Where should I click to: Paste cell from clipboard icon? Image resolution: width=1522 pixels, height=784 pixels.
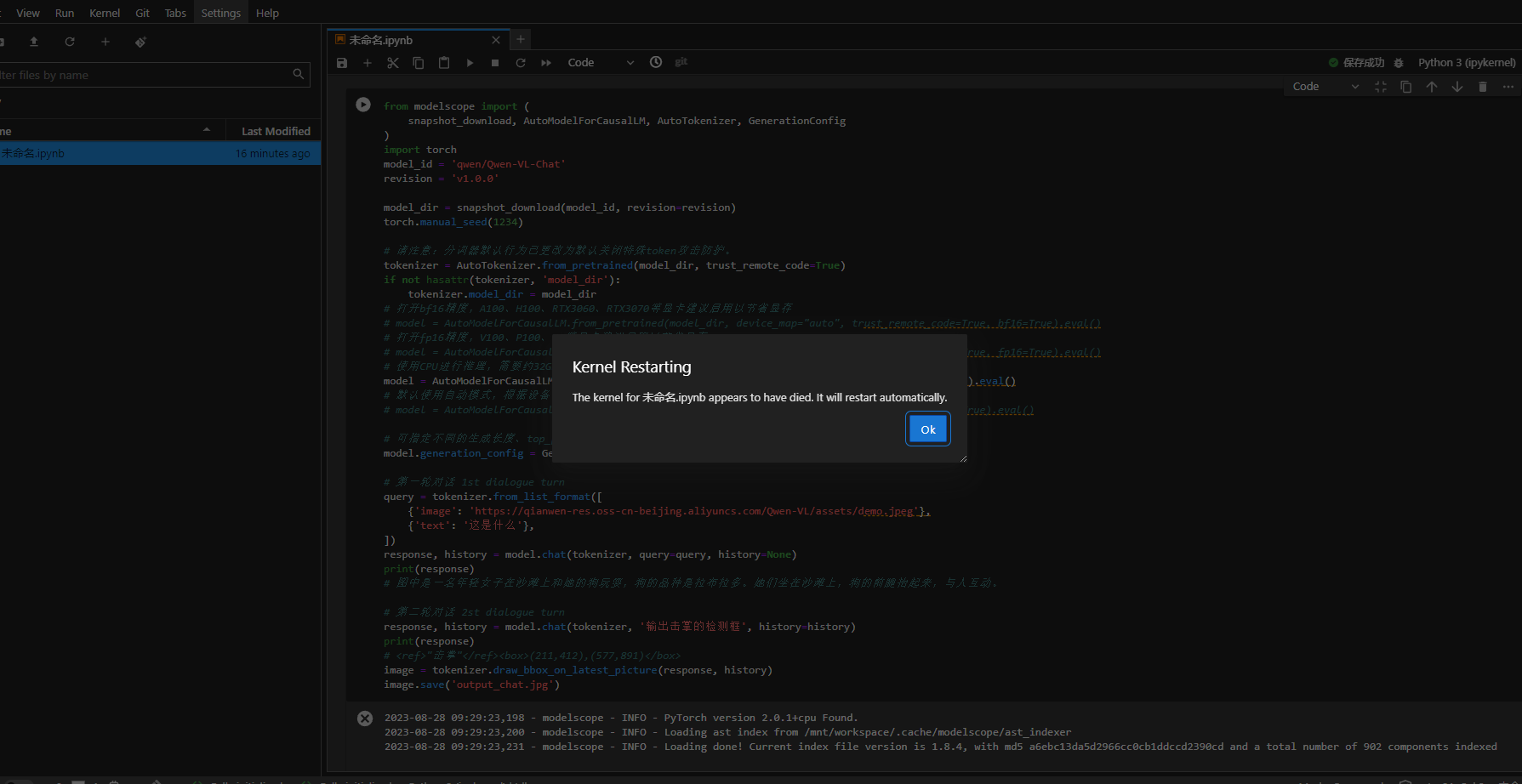coord(444,63)
